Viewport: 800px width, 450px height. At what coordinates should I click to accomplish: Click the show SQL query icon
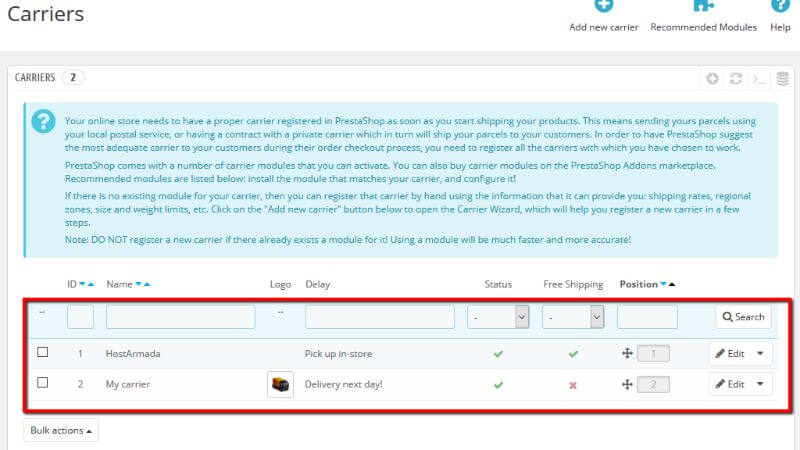coord(759,78)
